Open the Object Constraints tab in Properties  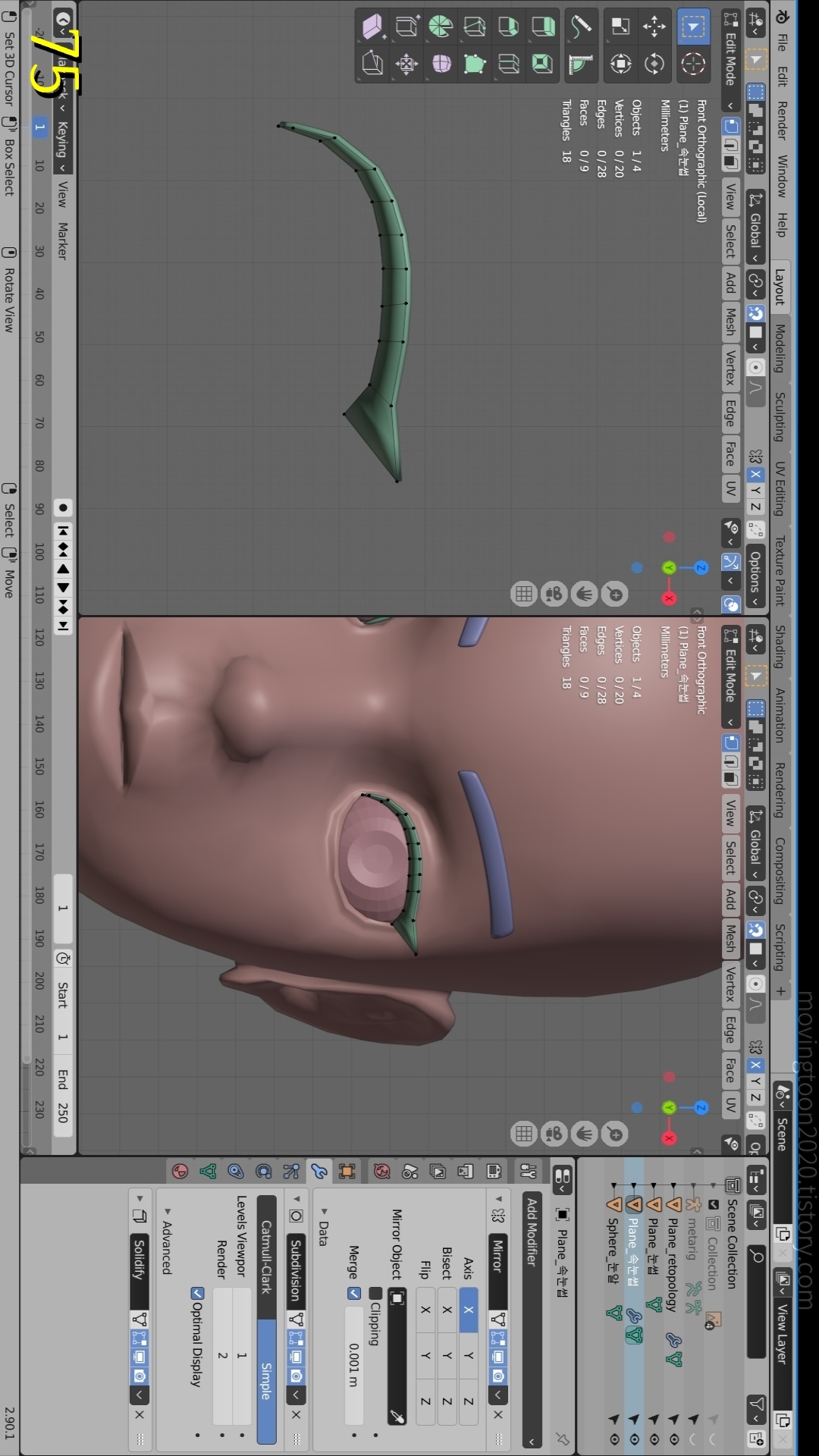(236, 1172)
